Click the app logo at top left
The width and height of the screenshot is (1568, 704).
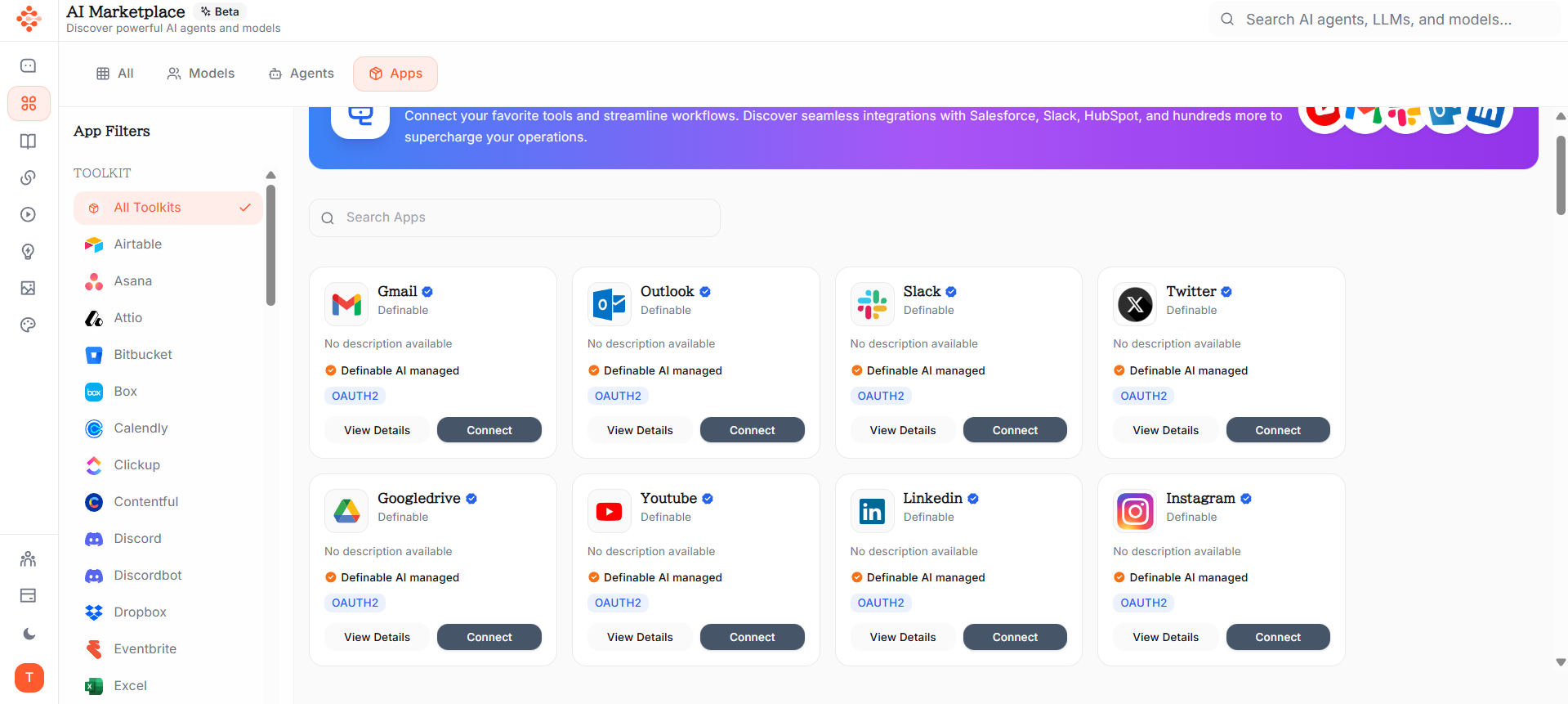[x=29, y=18]
